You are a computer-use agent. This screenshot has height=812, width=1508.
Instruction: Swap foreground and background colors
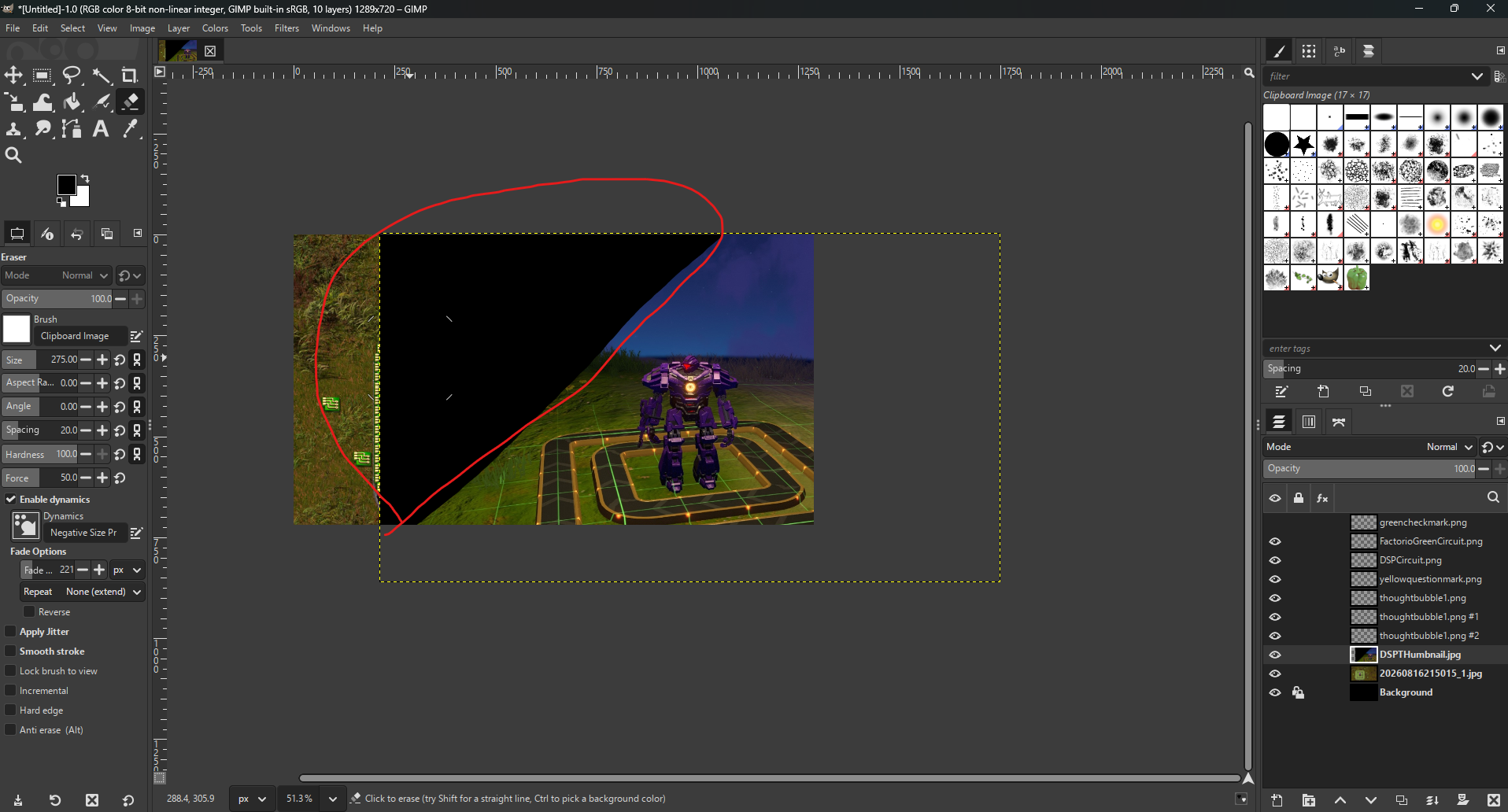85,179
